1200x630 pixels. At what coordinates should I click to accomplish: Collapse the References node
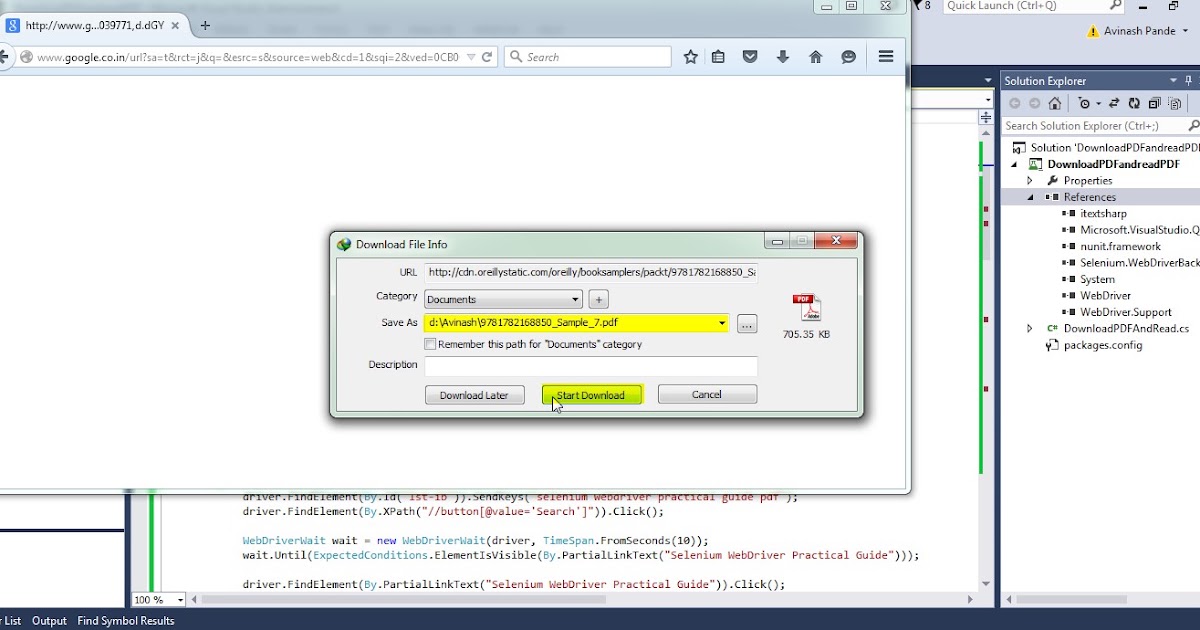pos(1030,197)
